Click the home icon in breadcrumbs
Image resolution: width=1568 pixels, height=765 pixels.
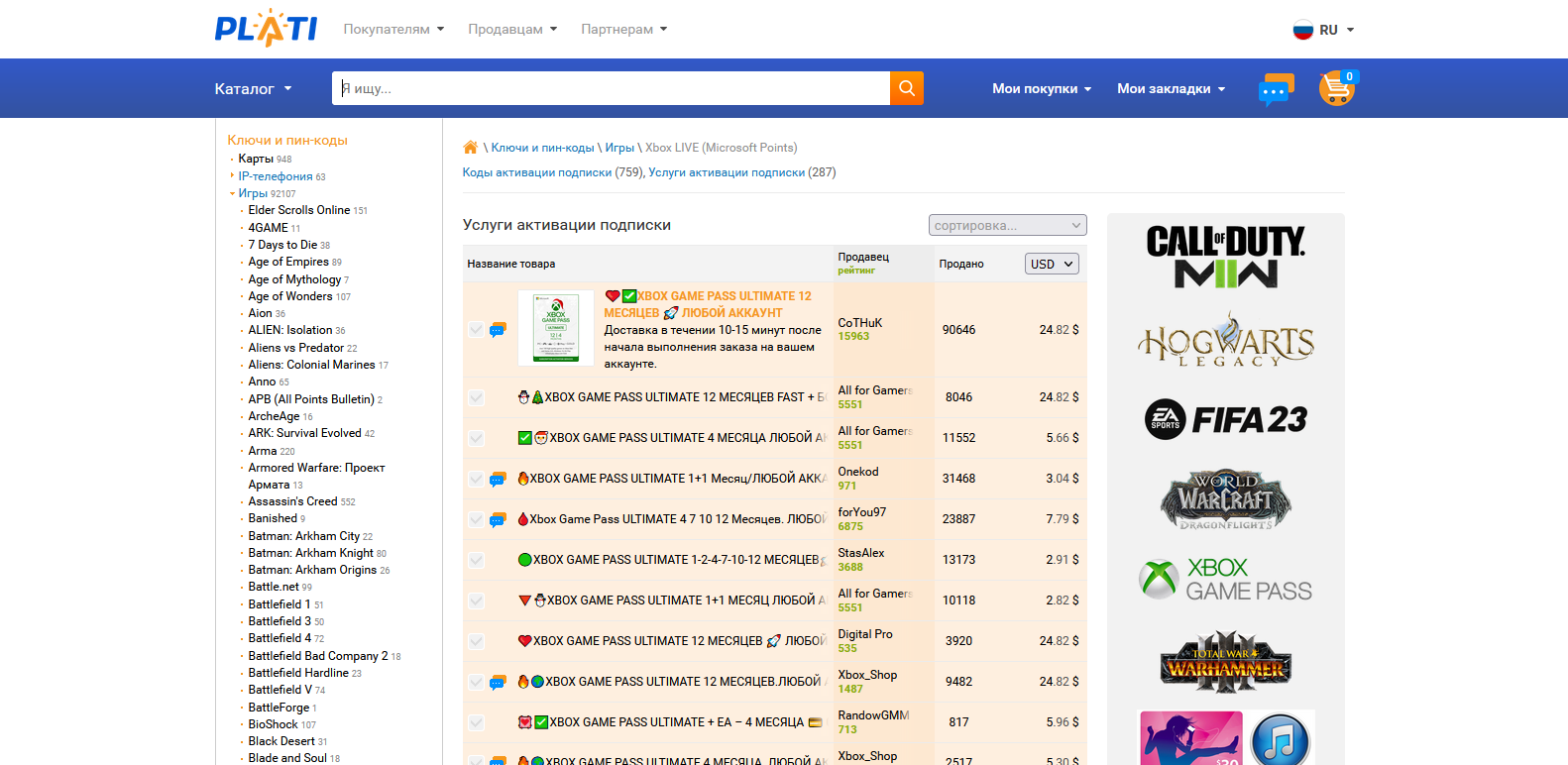tap(471, 148)
